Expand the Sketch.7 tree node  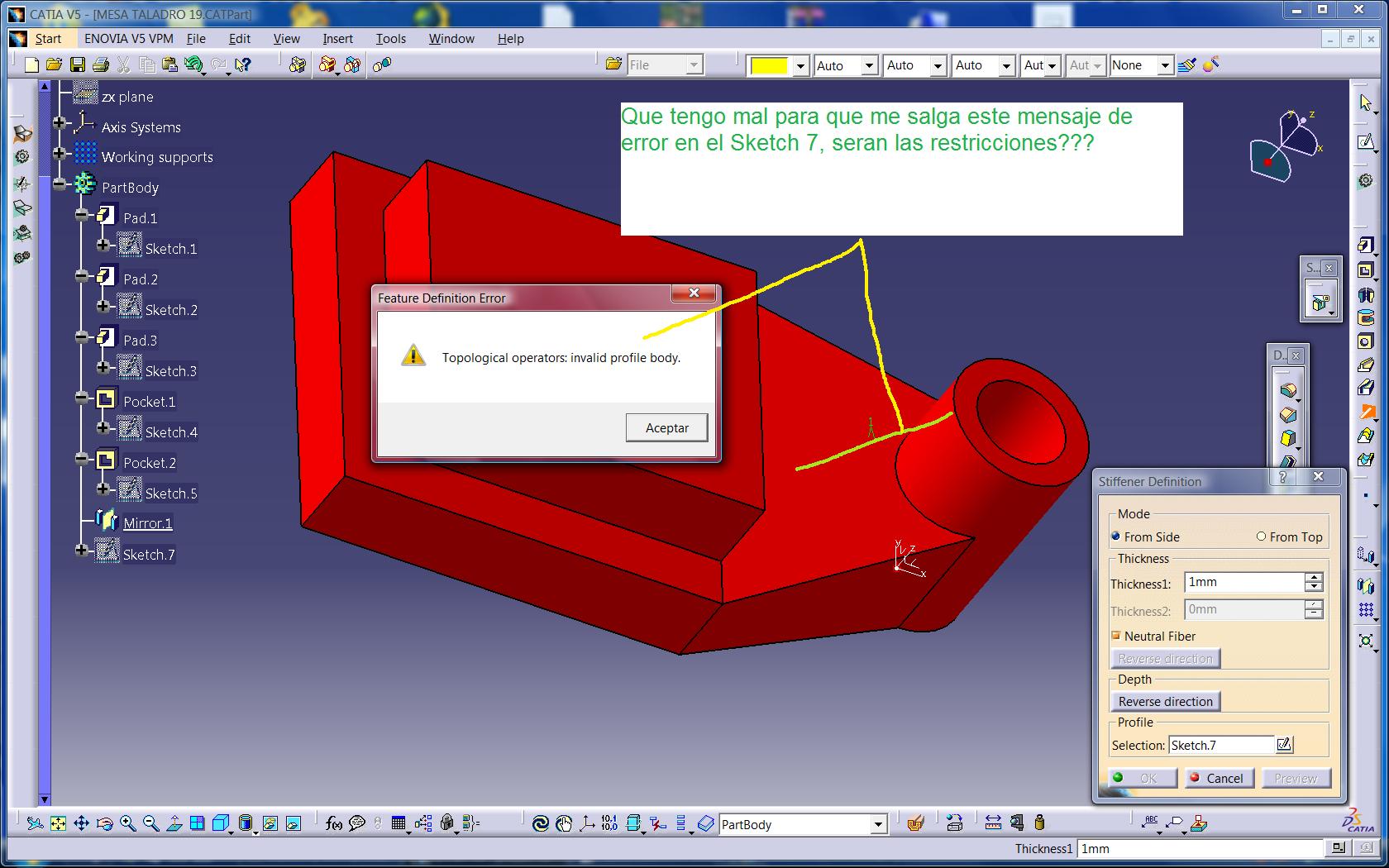click(81, 551)
